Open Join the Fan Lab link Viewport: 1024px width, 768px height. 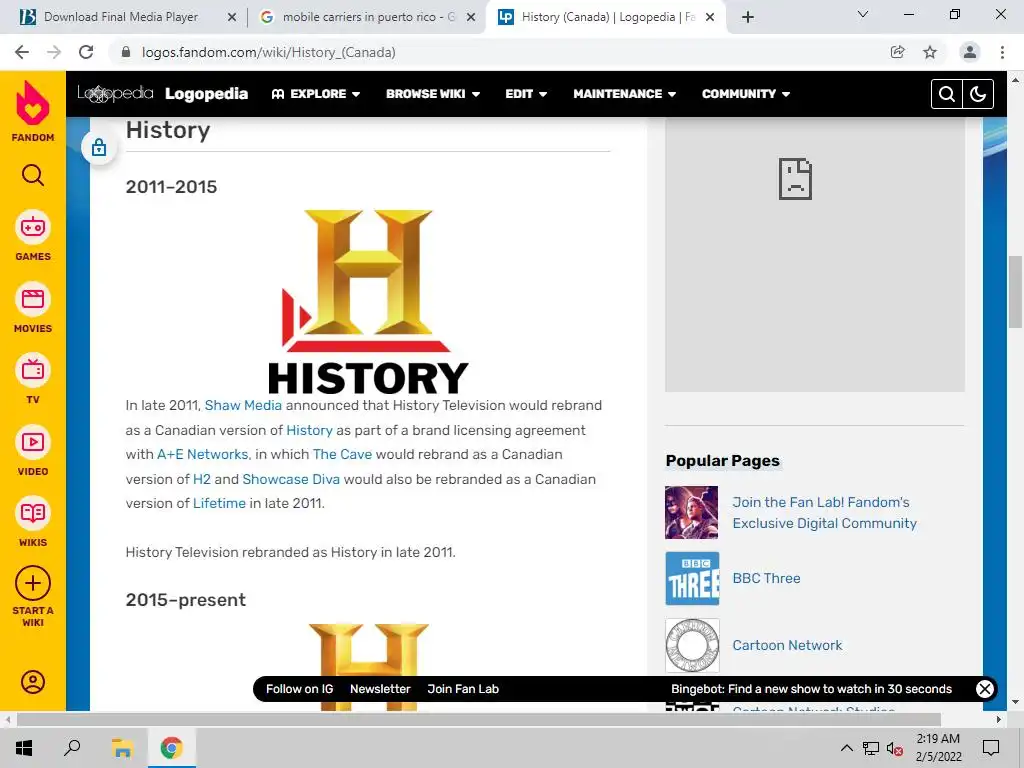tap(824, 513)
